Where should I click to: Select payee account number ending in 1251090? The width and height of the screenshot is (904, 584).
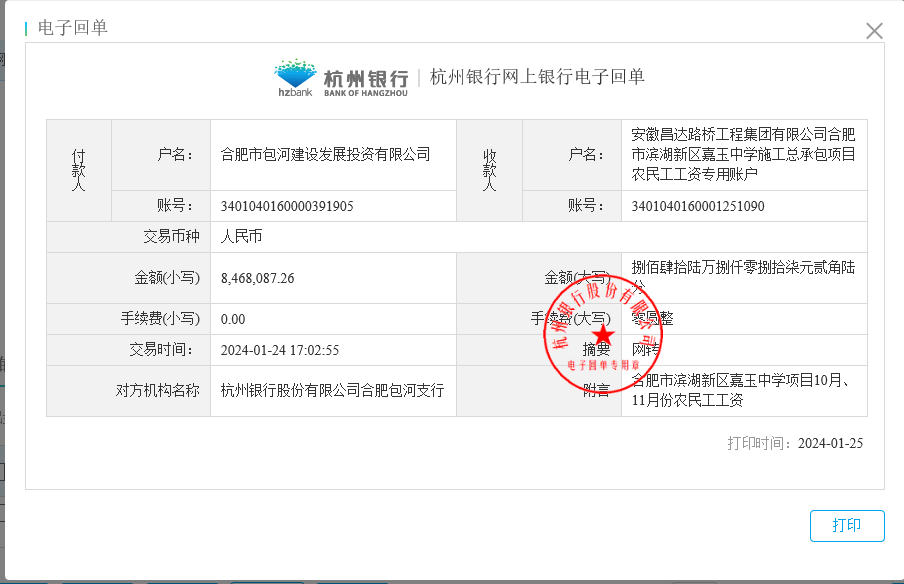(x=698, y=206)
